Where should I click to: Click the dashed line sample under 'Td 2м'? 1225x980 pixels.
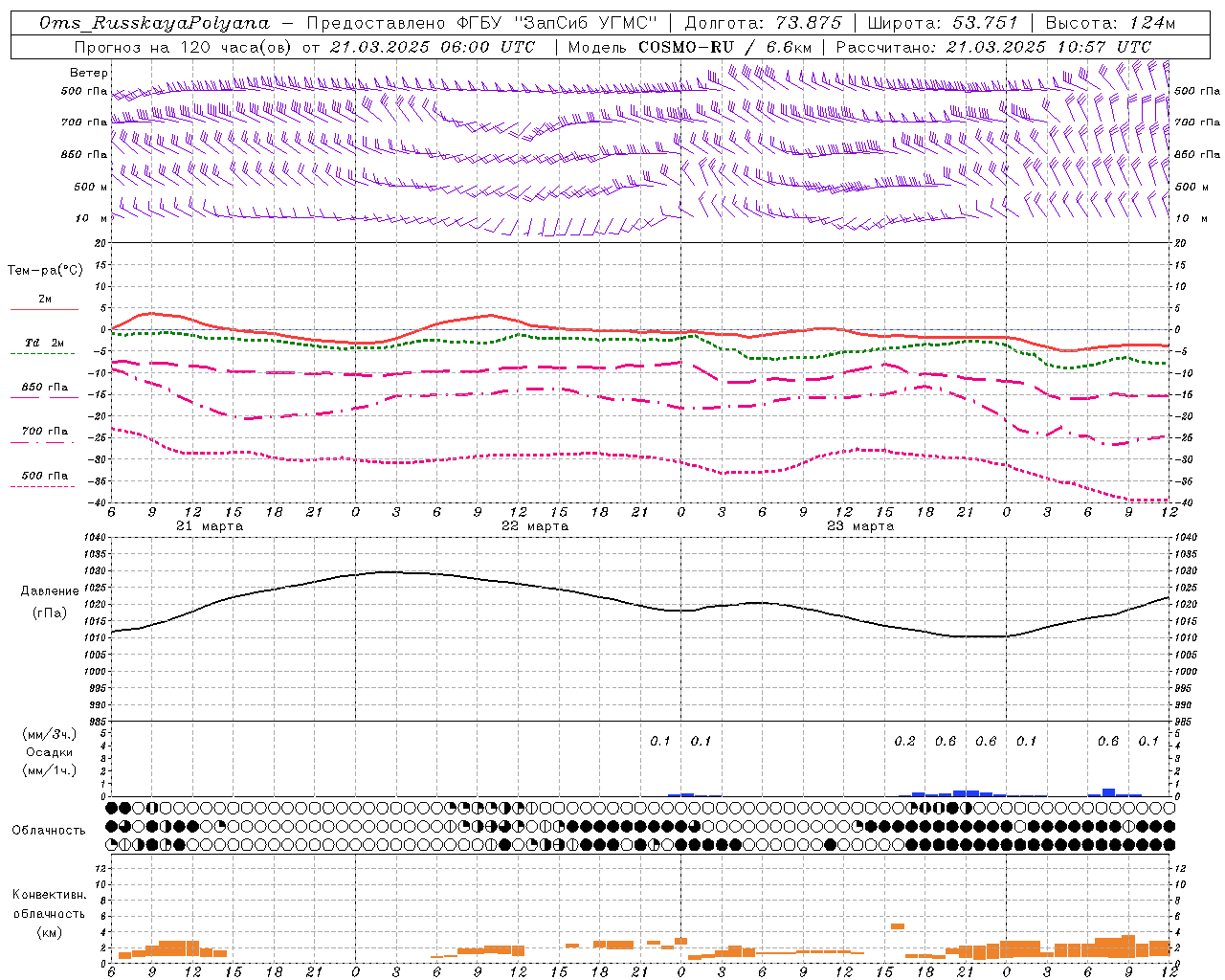pyautogui.click(x=43, y=354)
